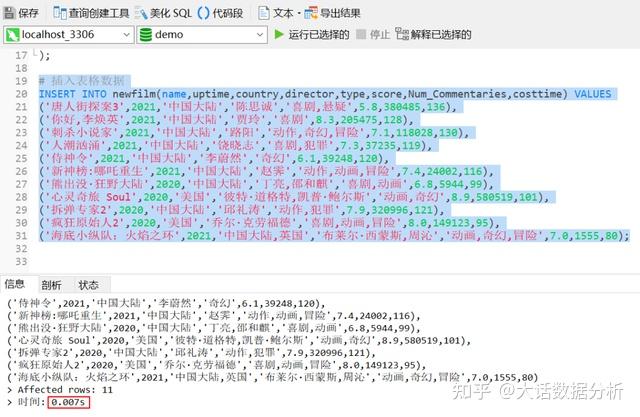The height and width of the screenshot is (417, 640).
Task: Click the '海底小纵队' row on line 31
Action: coord(334,235)
